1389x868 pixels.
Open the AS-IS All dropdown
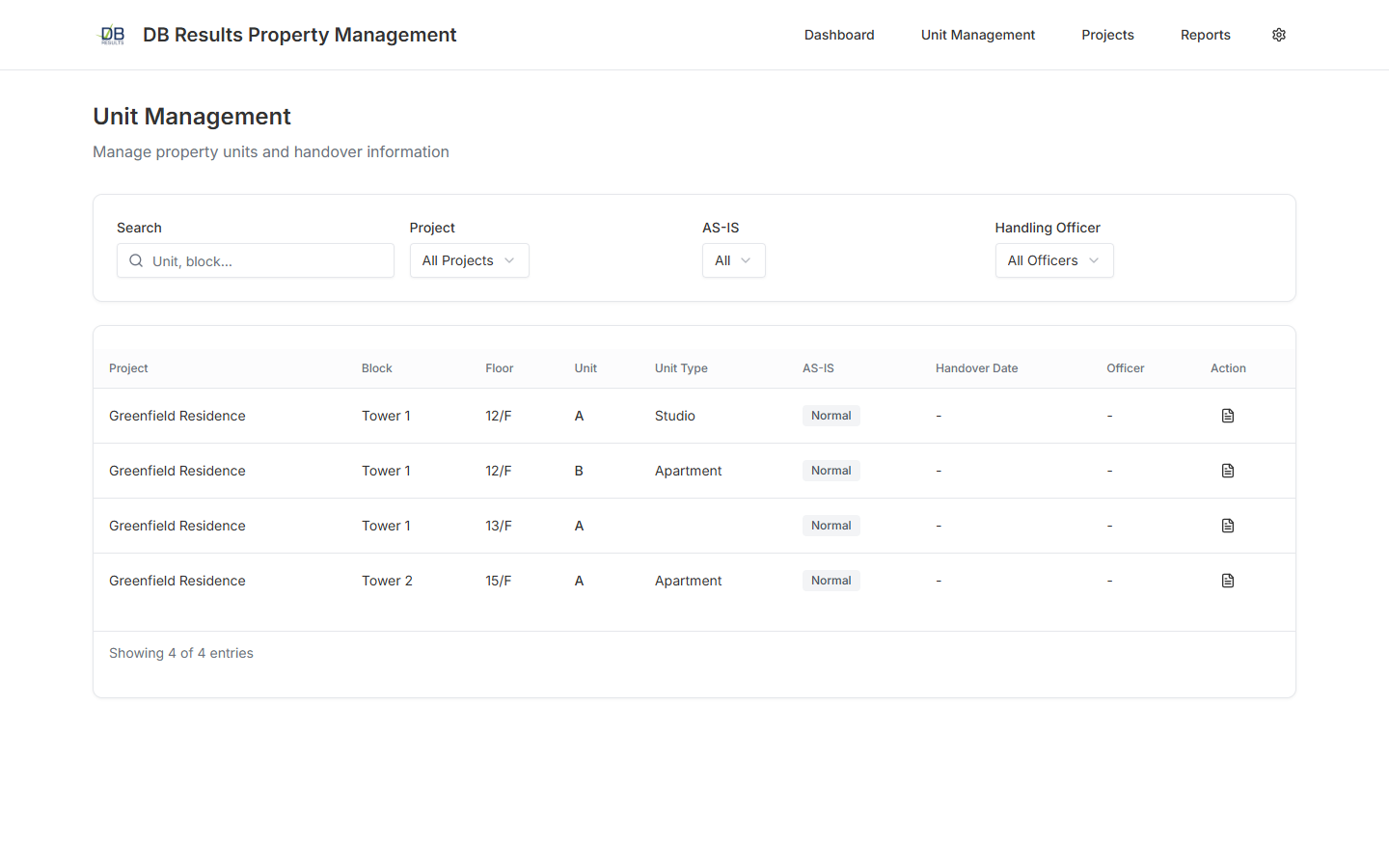coord(733,260)
